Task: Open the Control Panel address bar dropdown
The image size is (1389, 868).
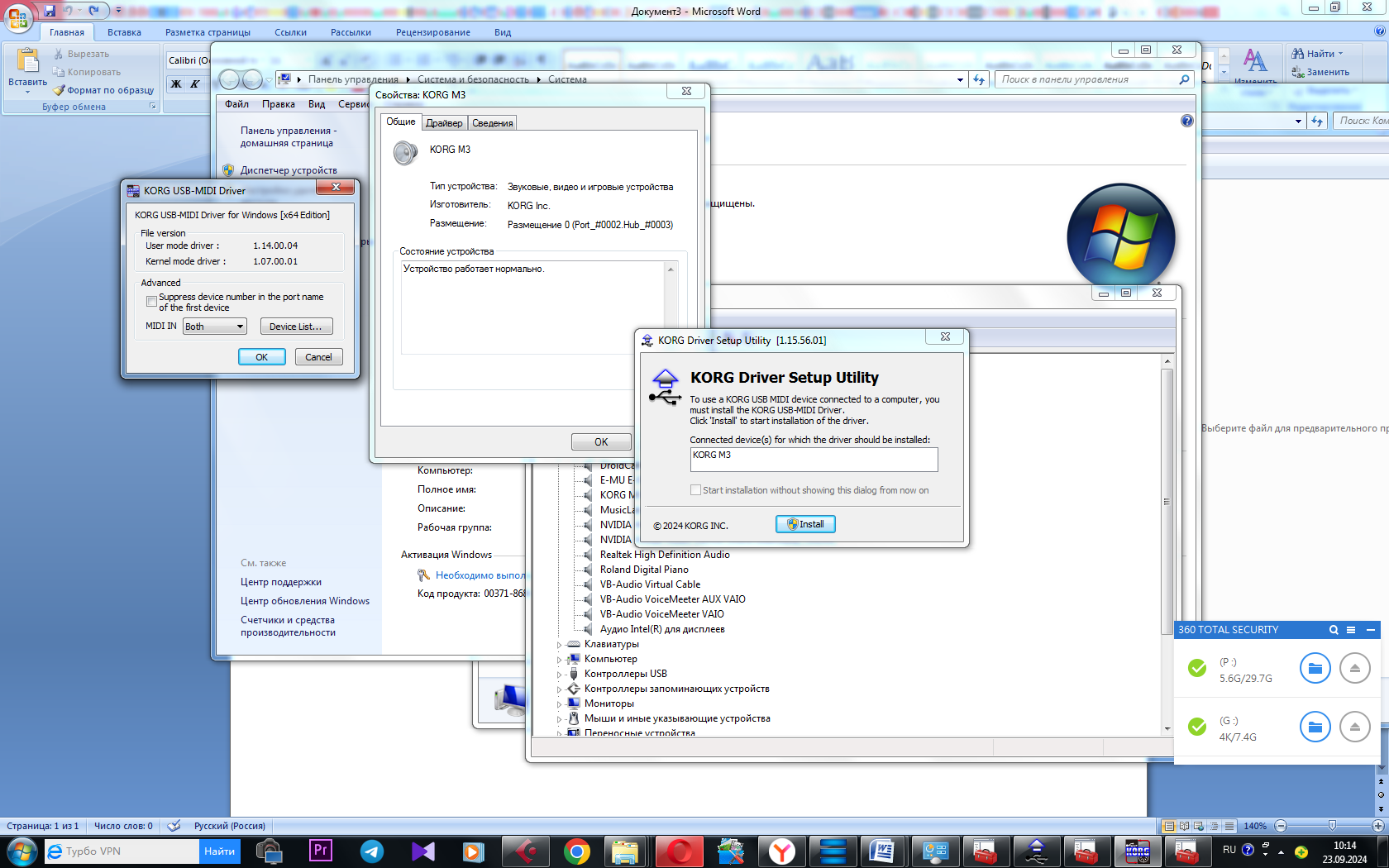Action: click(x=960, y=80)
